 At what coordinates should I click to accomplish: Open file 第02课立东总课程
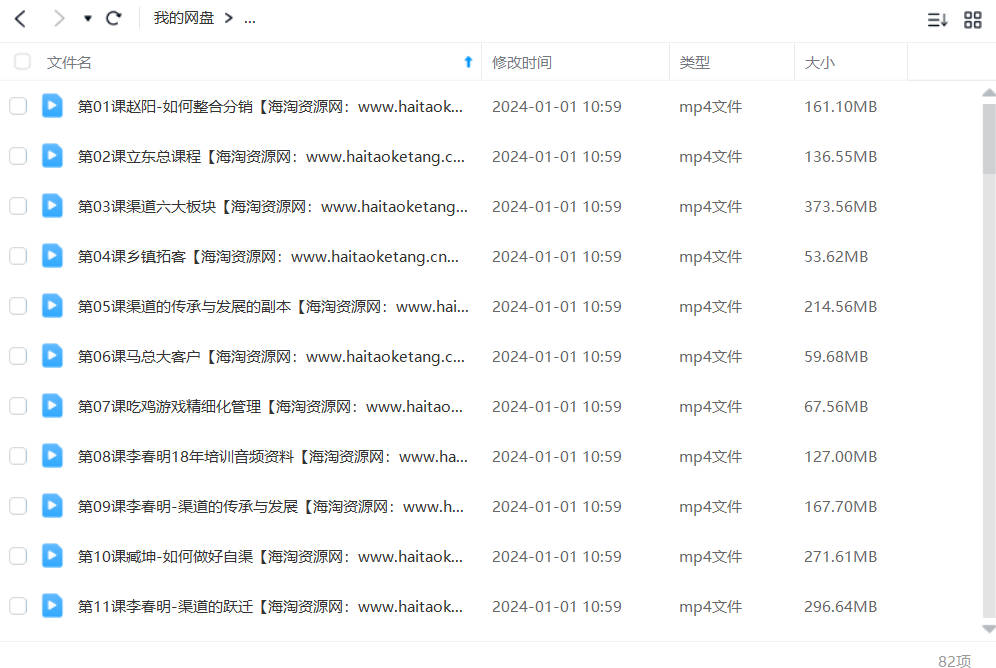coord(271,157)
